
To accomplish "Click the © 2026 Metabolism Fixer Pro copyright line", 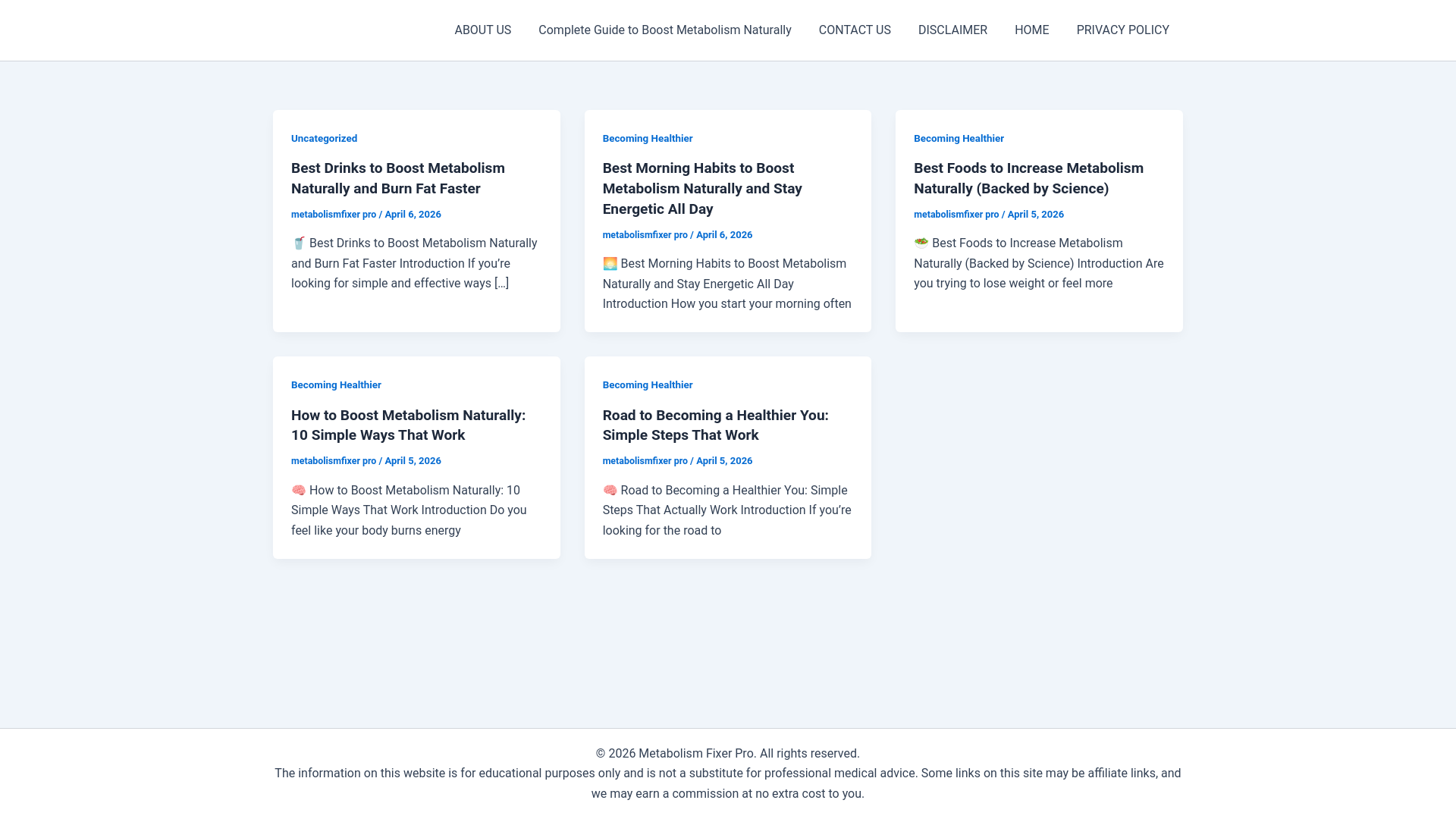I will point(727,753).
